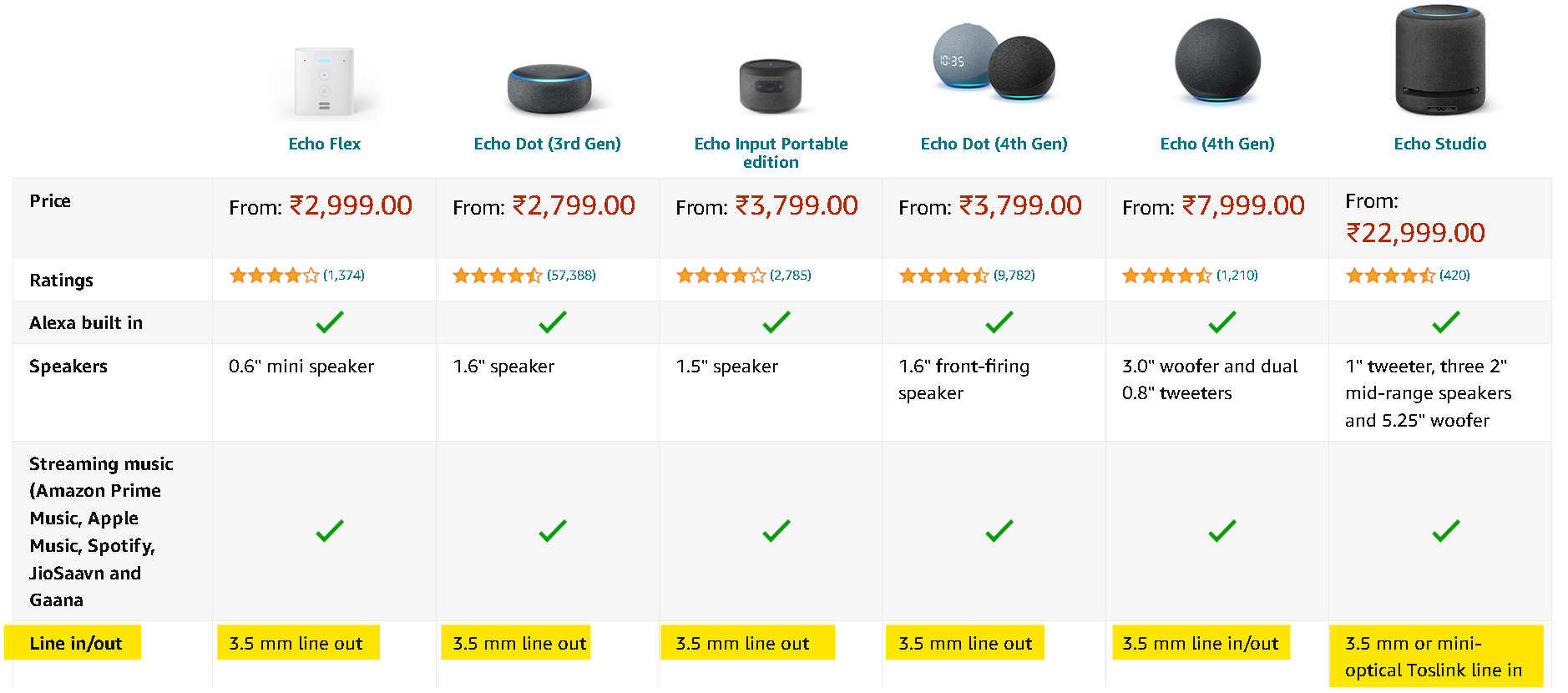Viewport: 1568px width, 693px height.
Task: Click the Echo Flex product image
Action: [x=324, y=83]
